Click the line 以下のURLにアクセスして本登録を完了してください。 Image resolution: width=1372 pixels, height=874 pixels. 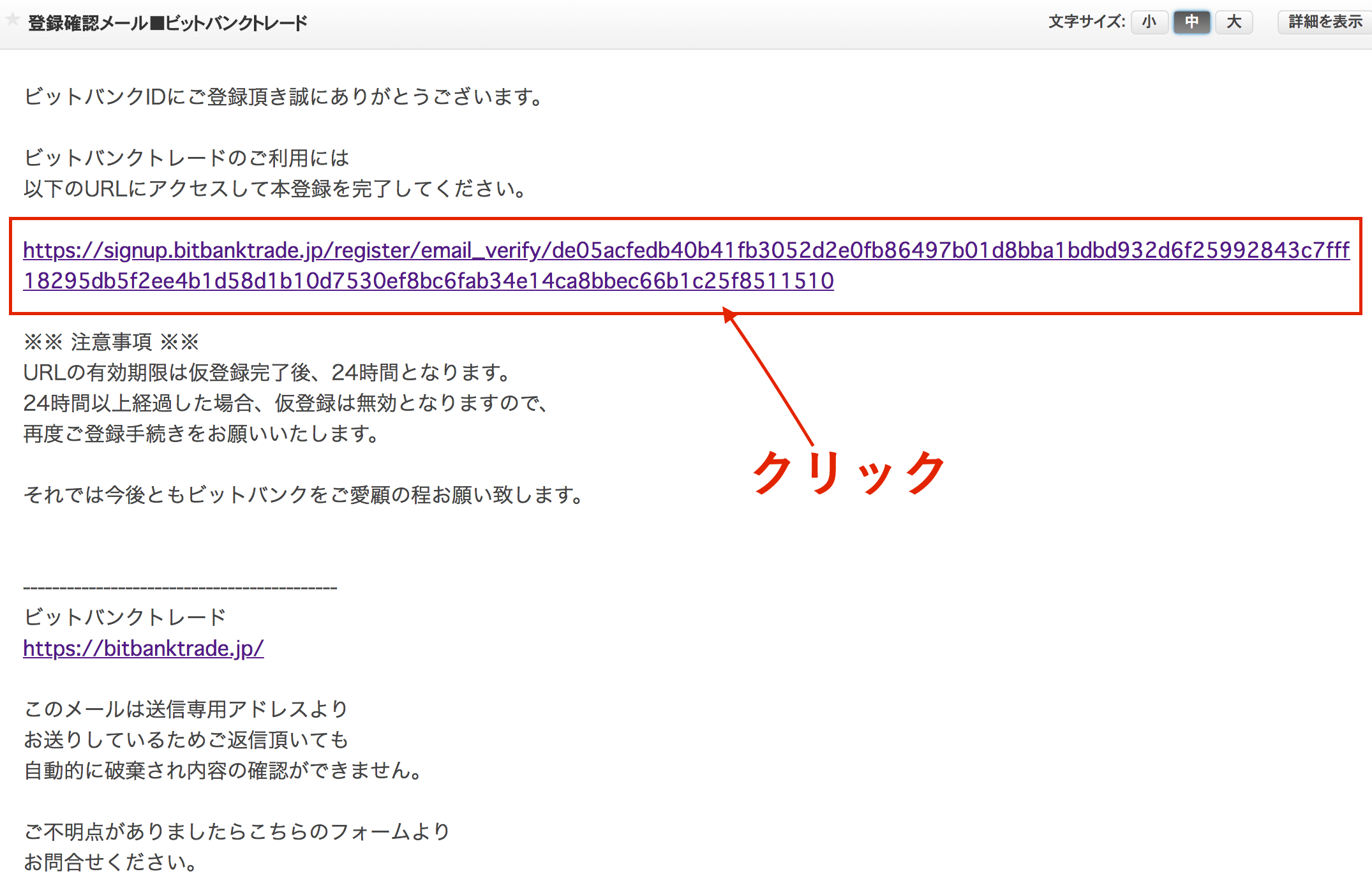click(275, 189)
